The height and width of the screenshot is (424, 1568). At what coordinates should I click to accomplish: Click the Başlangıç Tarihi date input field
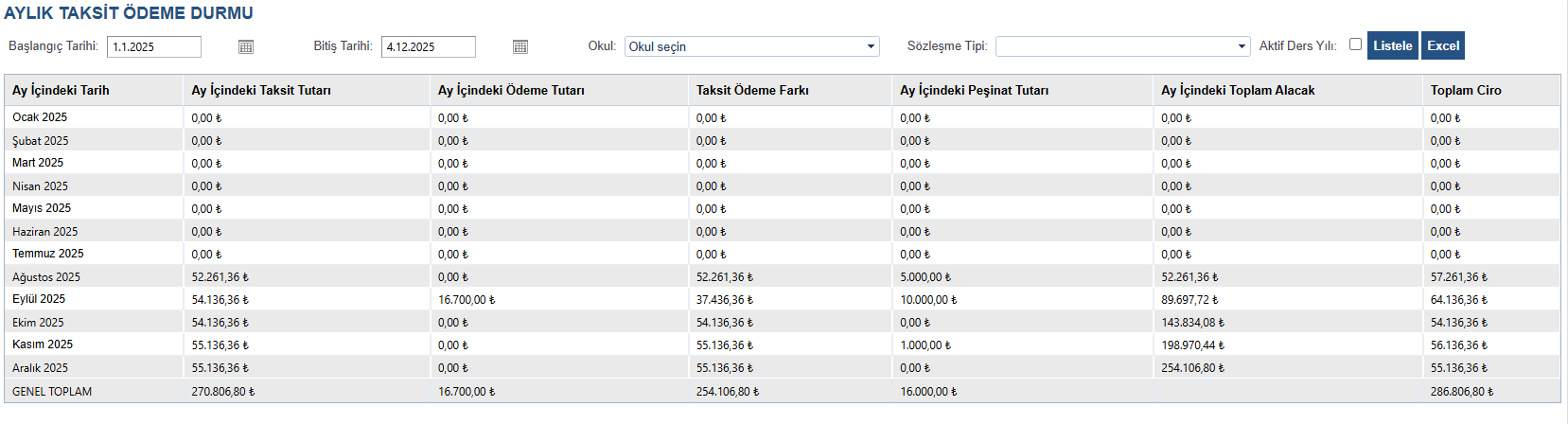(154, 46)
